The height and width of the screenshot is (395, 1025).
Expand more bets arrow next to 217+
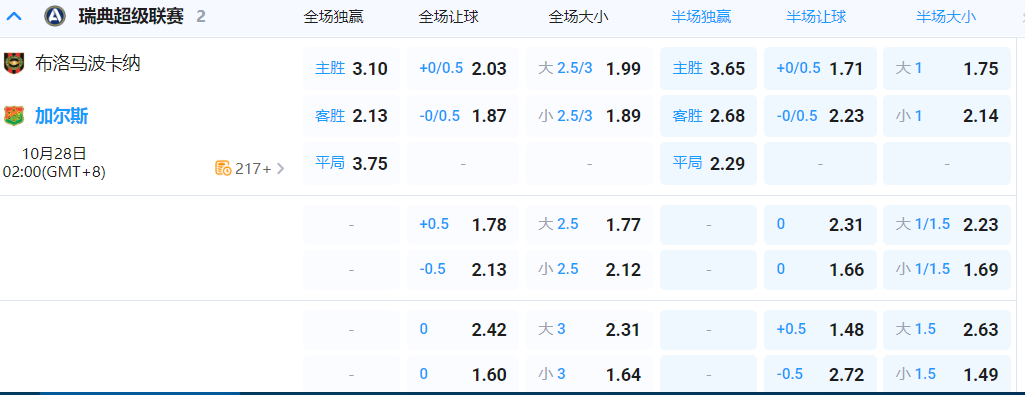pos(280,169)
